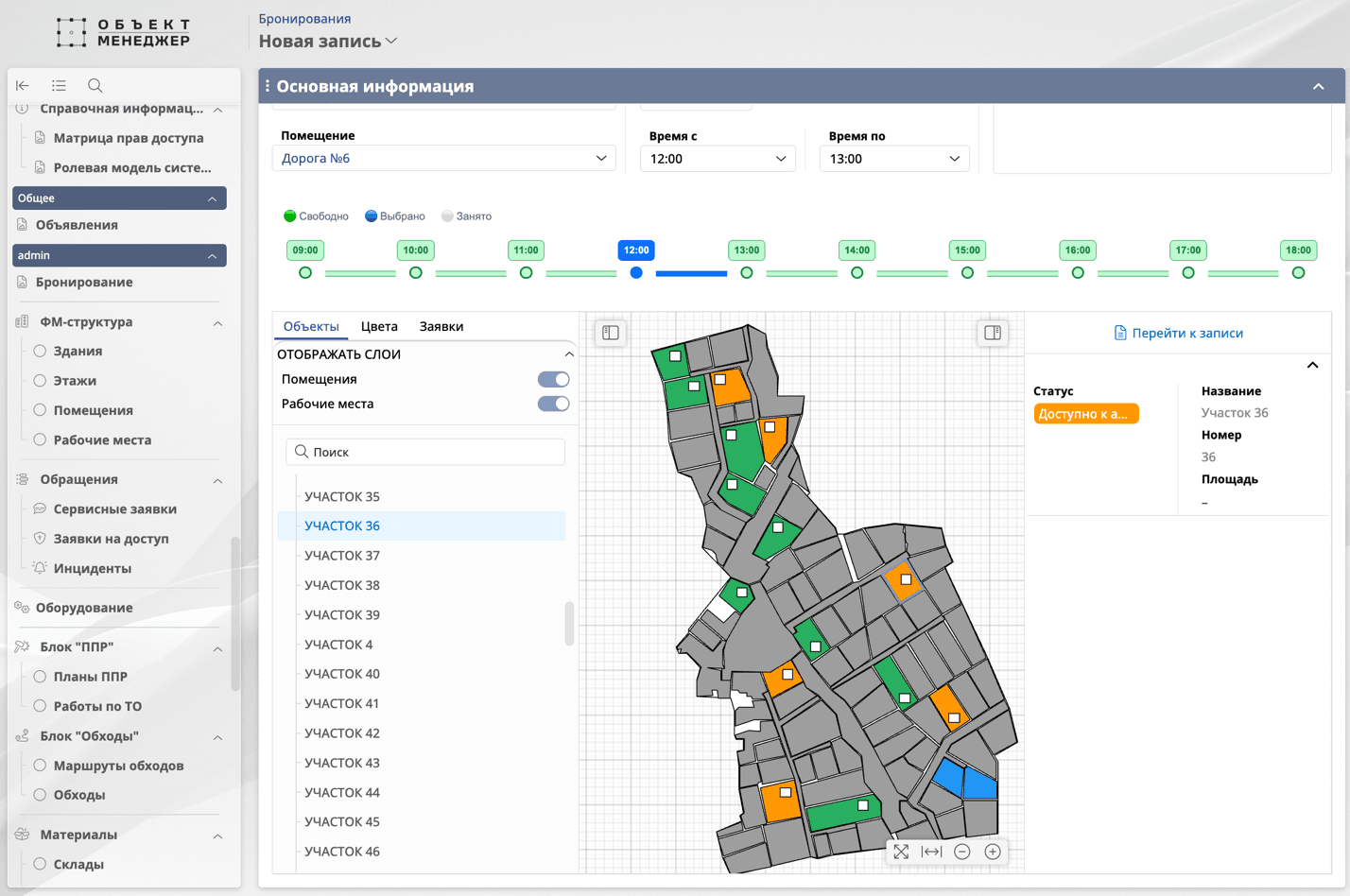Toggle the Рабочие места layer switch
The width and height of the screenshot is (1350, 896).
[x=554, y=404]
